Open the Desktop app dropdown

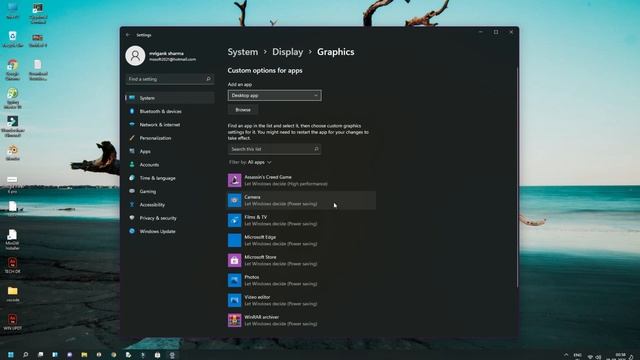274,96
